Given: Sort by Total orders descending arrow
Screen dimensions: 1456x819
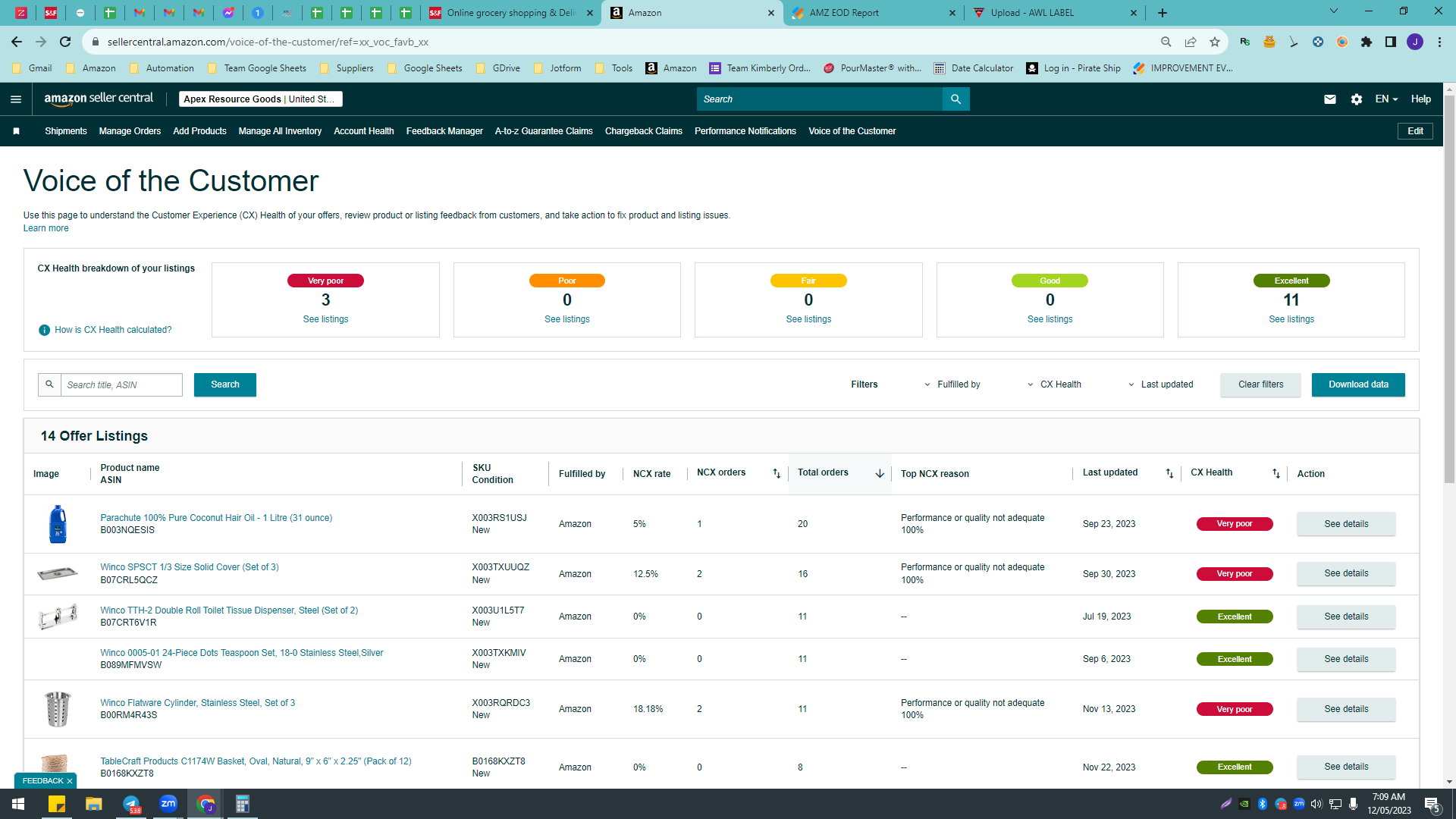Looking at the screenshot, I should [880, 473].
